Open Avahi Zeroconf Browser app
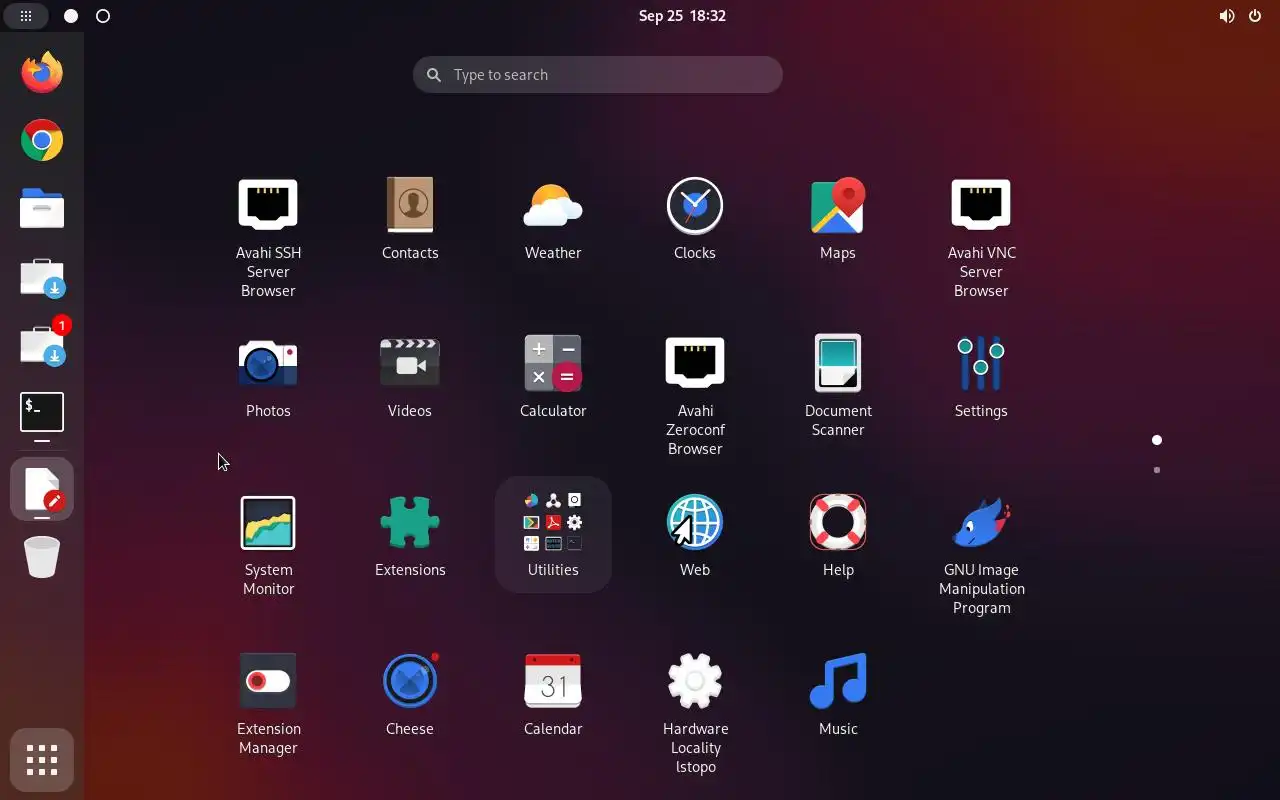The height and width of the screenshot is (800, 1280). 695,395
